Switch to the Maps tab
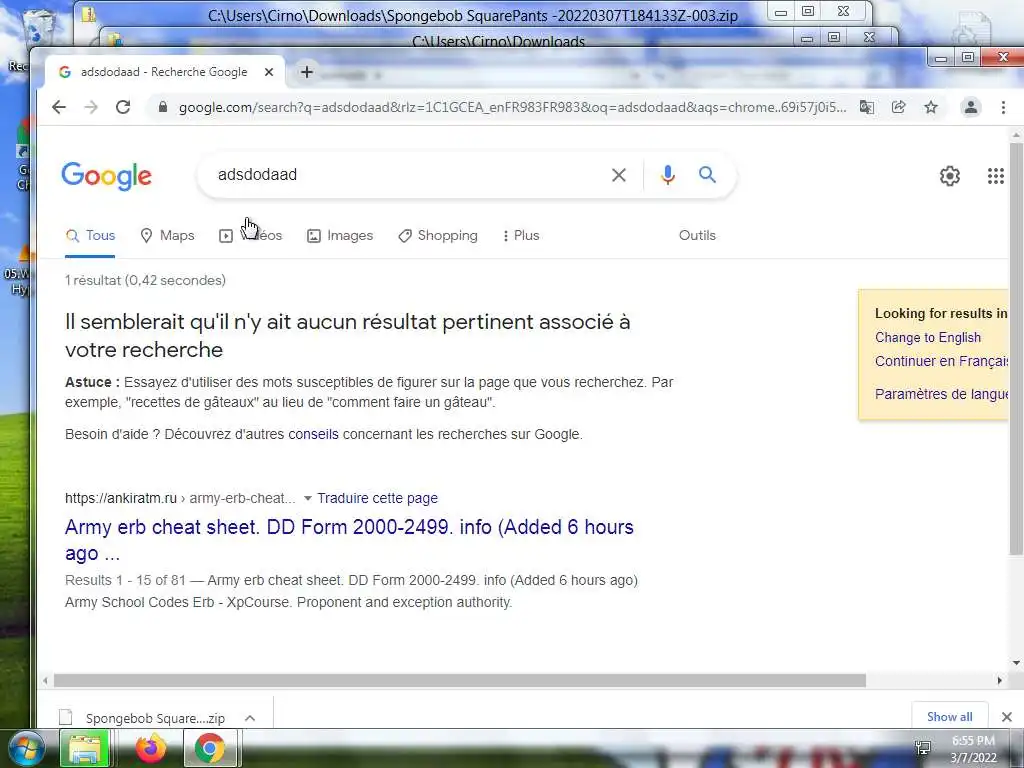 pyautogui.click(x=167, y=235)
